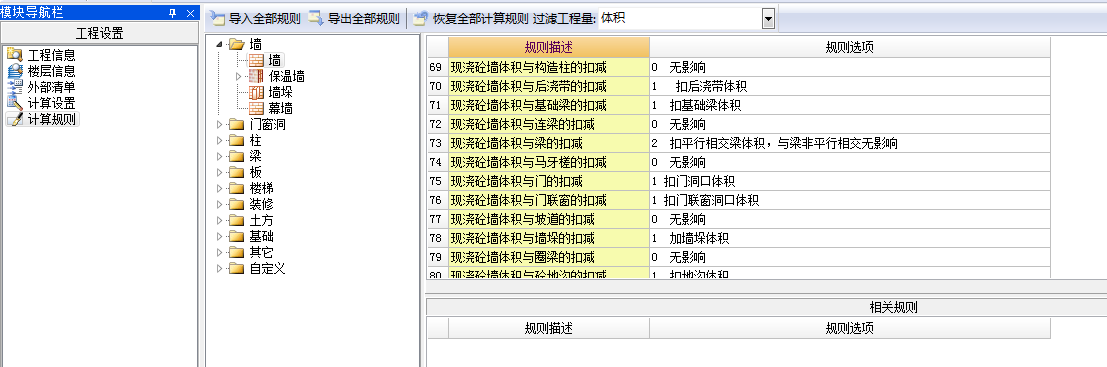Expand the 装修 tree node

coord(220,205)
